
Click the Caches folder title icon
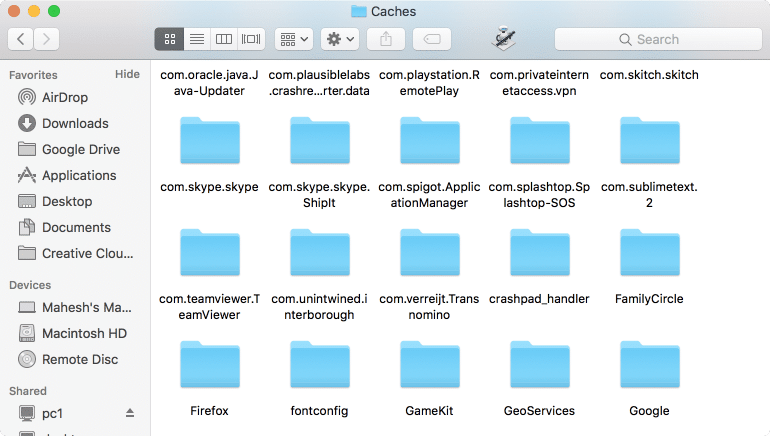point(359,11)
